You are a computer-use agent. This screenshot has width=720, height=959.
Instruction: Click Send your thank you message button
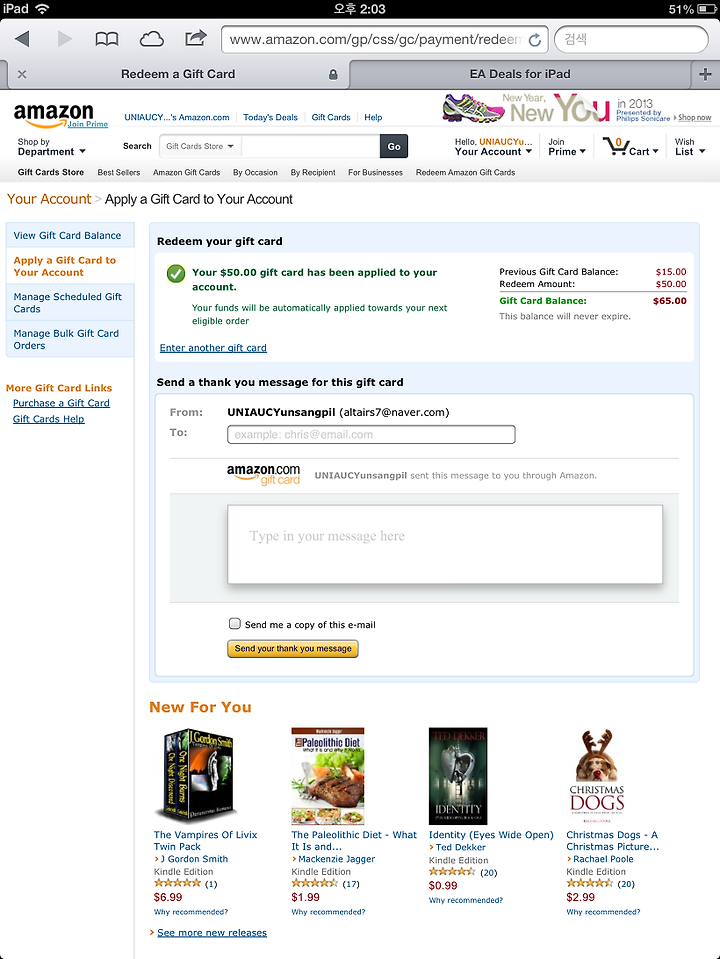click(x=292, y=649)
